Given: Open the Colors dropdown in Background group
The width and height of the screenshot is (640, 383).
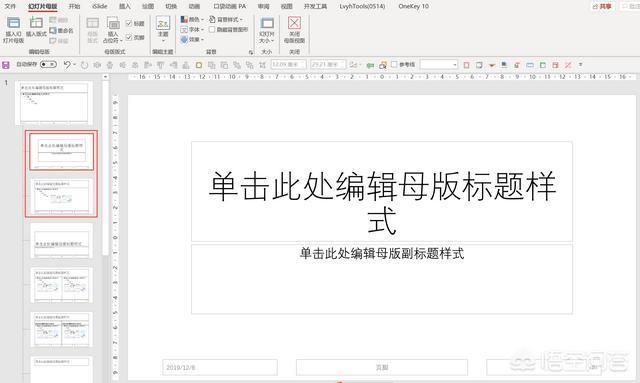Looking at the screenshot, I should [192, 20].
